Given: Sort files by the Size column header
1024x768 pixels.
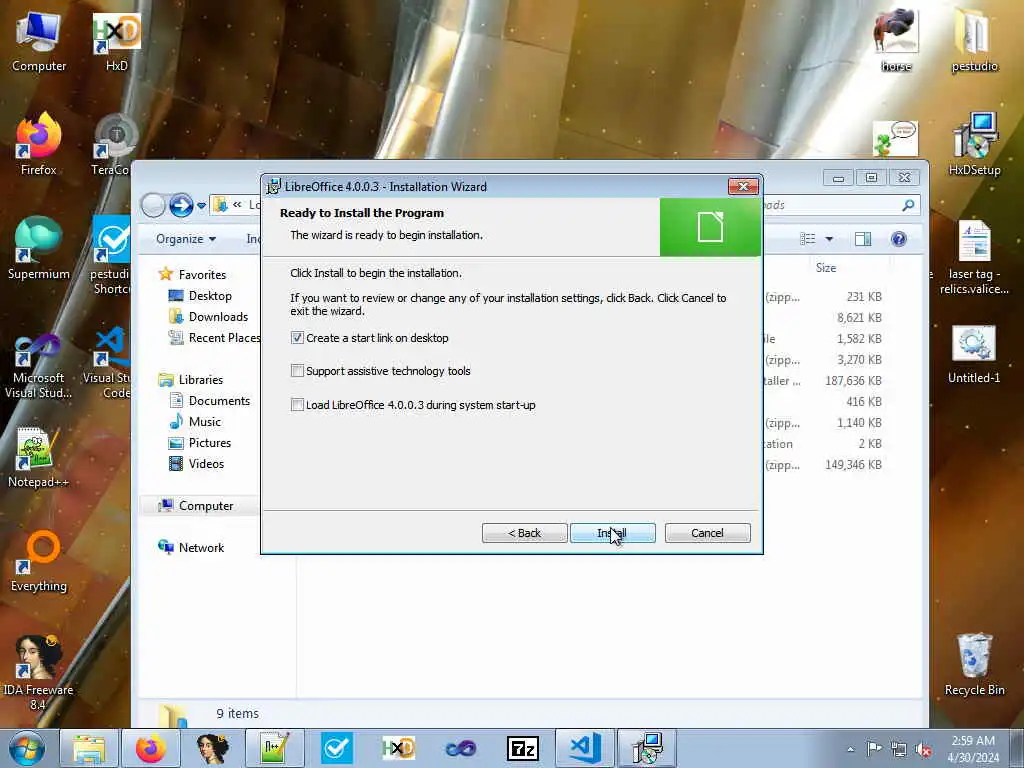Looking at the screenshot, I should (x=825, y=268).
